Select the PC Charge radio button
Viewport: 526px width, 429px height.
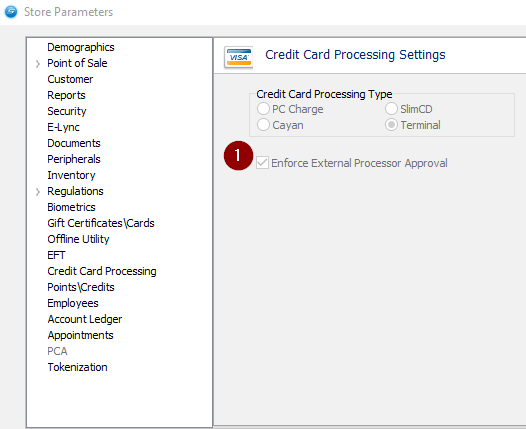click(263, 109)
